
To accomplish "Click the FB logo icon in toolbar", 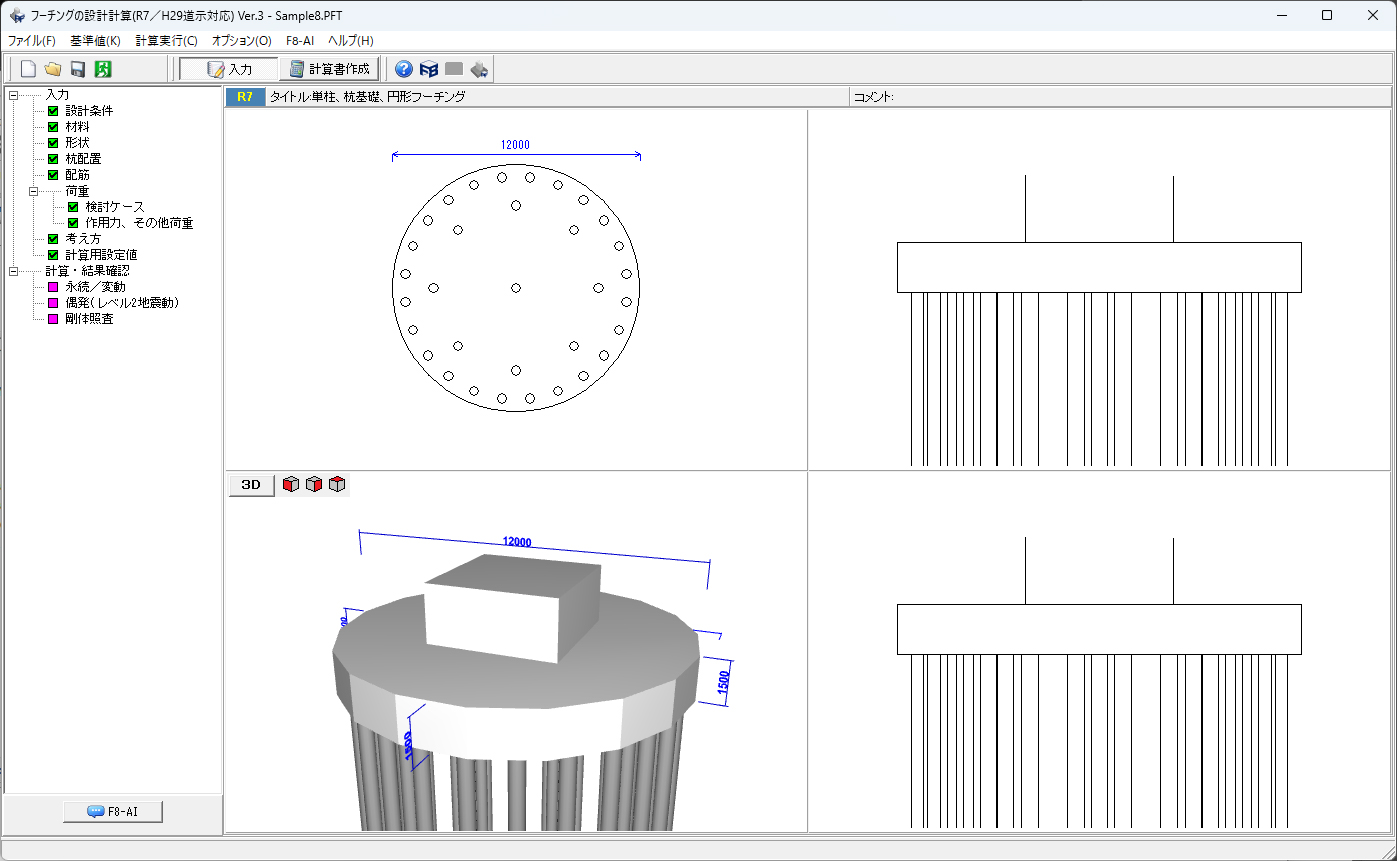I will click(429, 69).
